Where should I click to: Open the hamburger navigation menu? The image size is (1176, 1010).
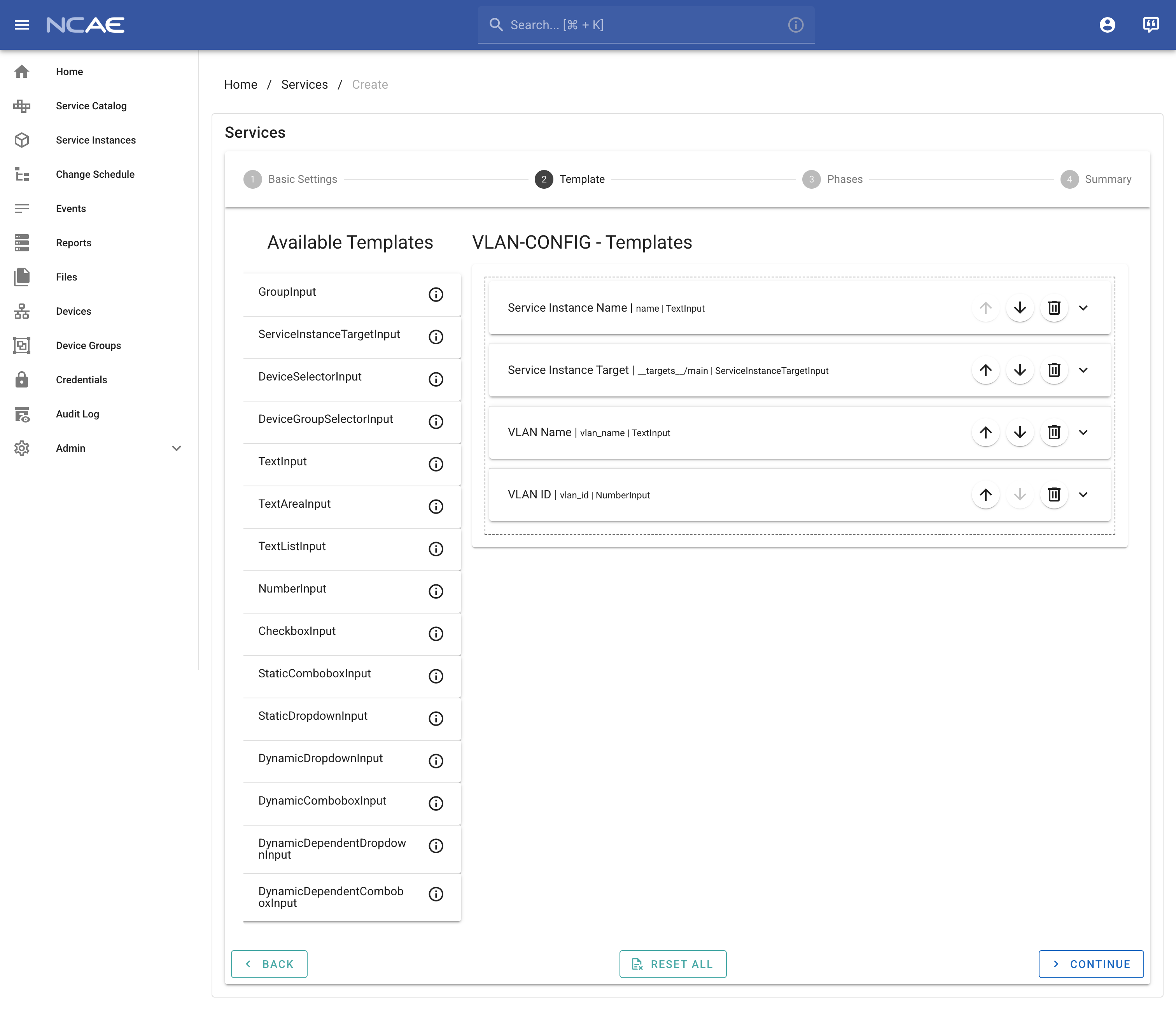tap(21, 25)
